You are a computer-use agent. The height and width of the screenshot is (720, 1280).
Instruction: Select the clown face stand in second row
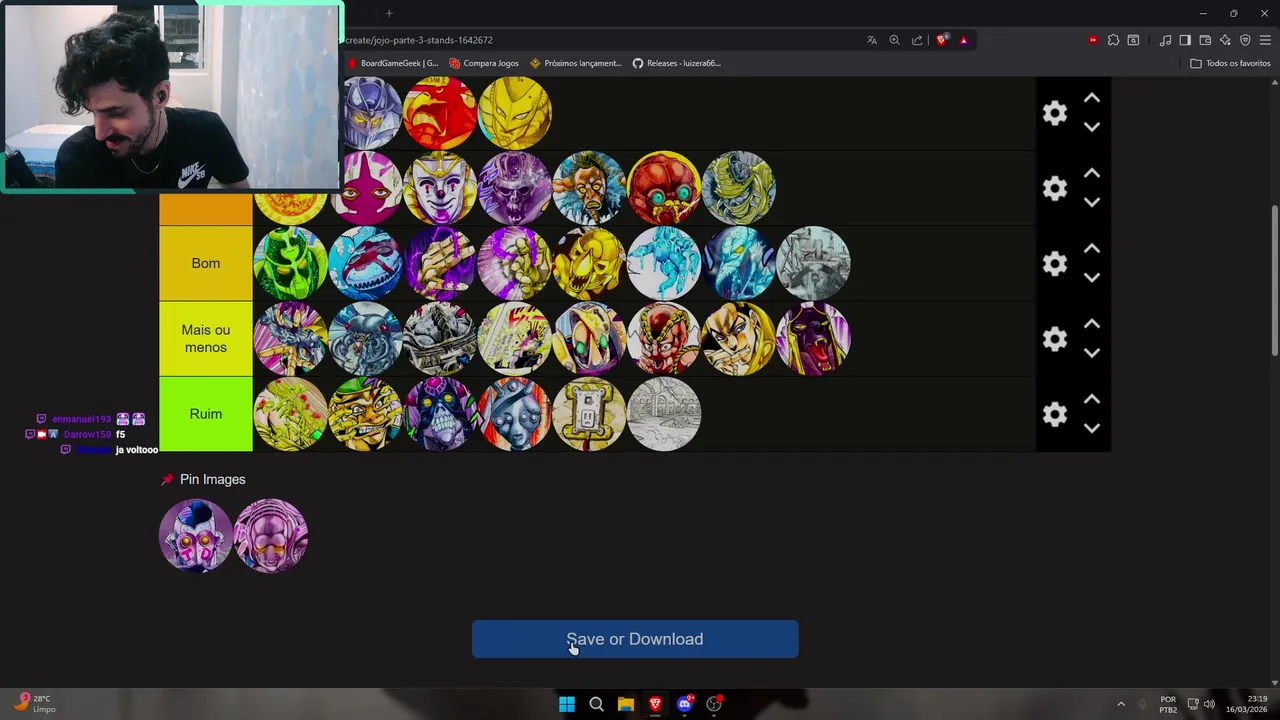[440, 188]
